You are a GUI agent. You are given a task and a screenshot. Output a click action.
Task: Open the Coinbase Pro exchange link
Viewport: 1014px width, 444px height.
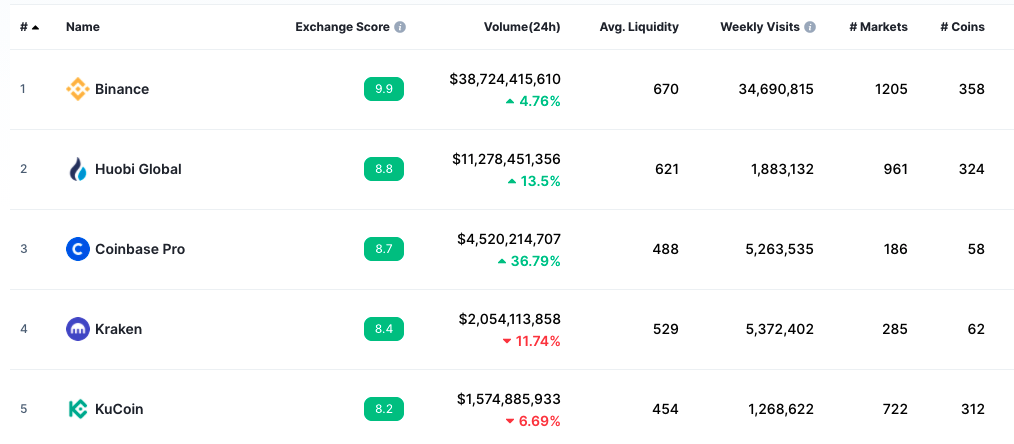139,249
